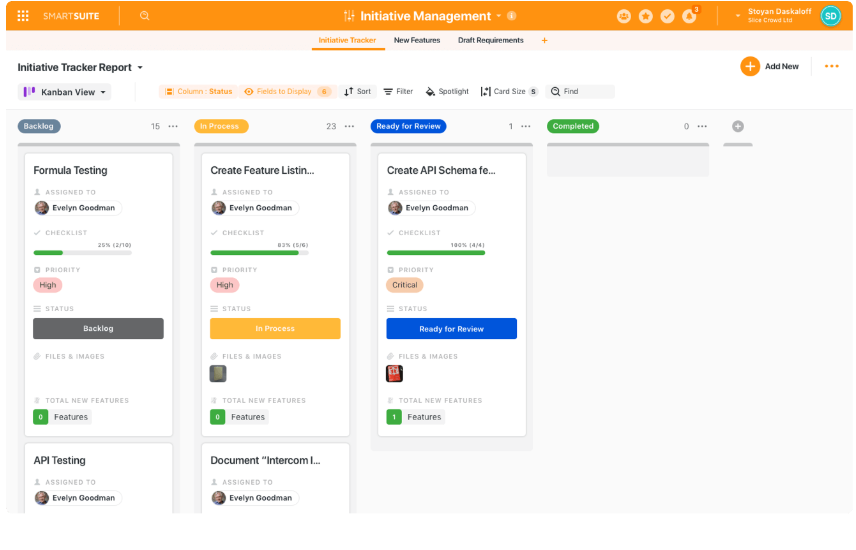Click the favorites star icon in the header
The image size is (856, 550).
coord(646,16)
